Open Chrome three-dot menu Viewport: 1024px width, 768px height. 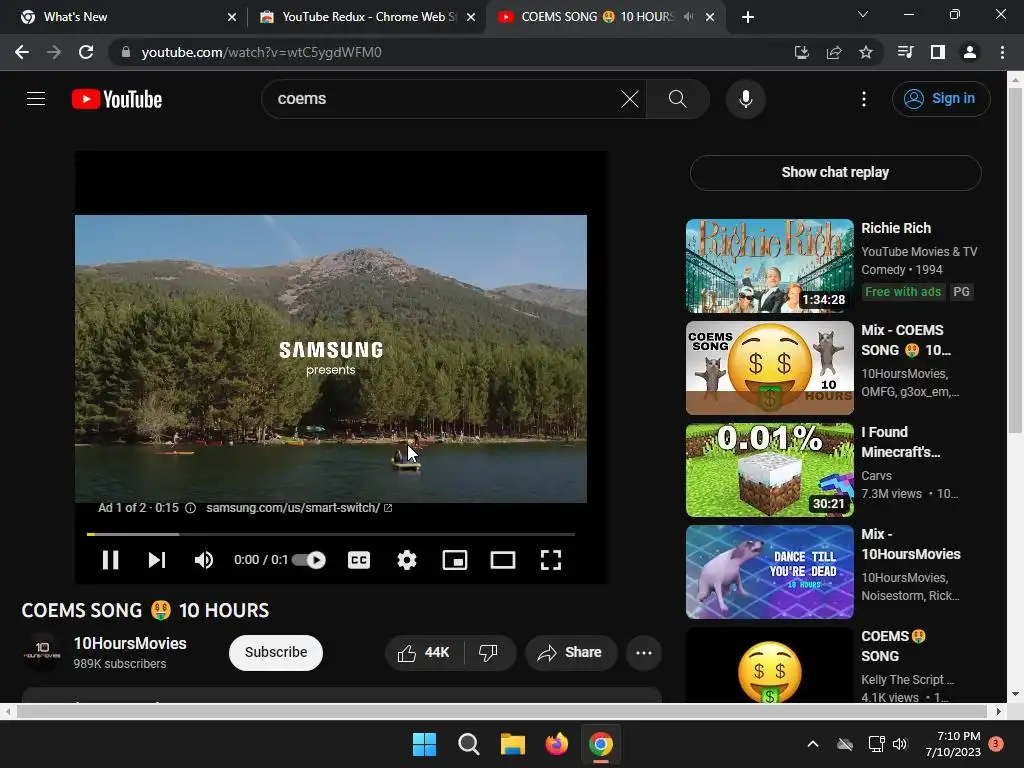click(1002, 52)
